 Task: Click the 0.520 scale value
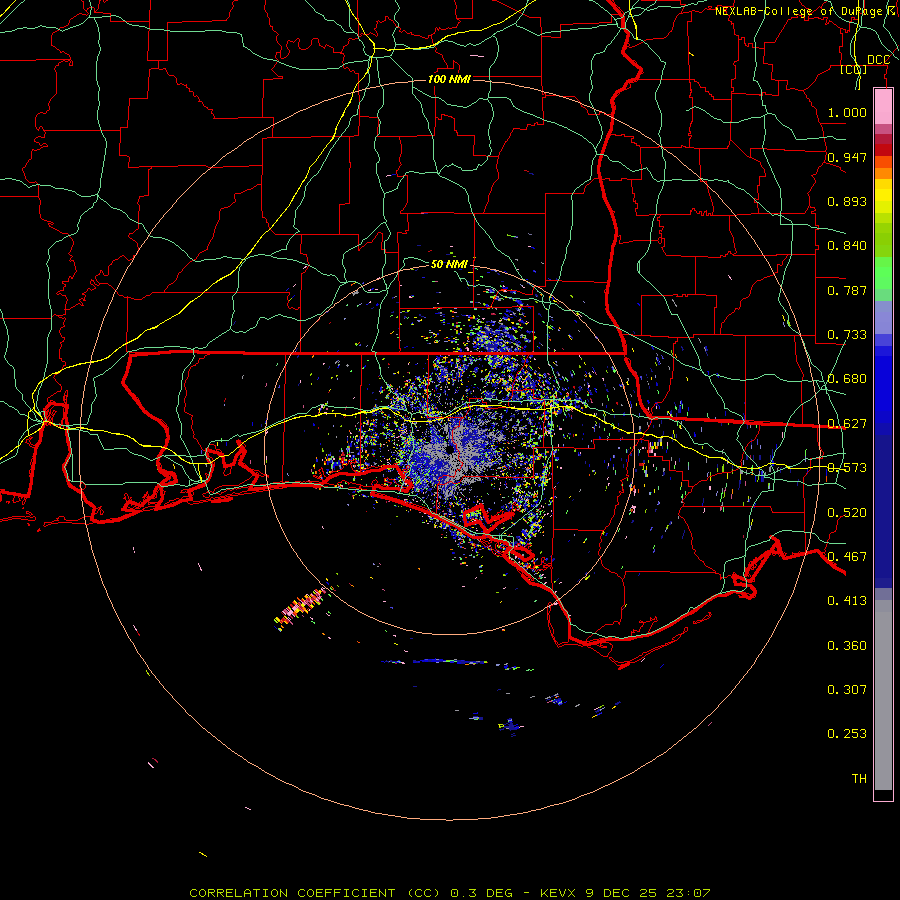click(847, 512)
